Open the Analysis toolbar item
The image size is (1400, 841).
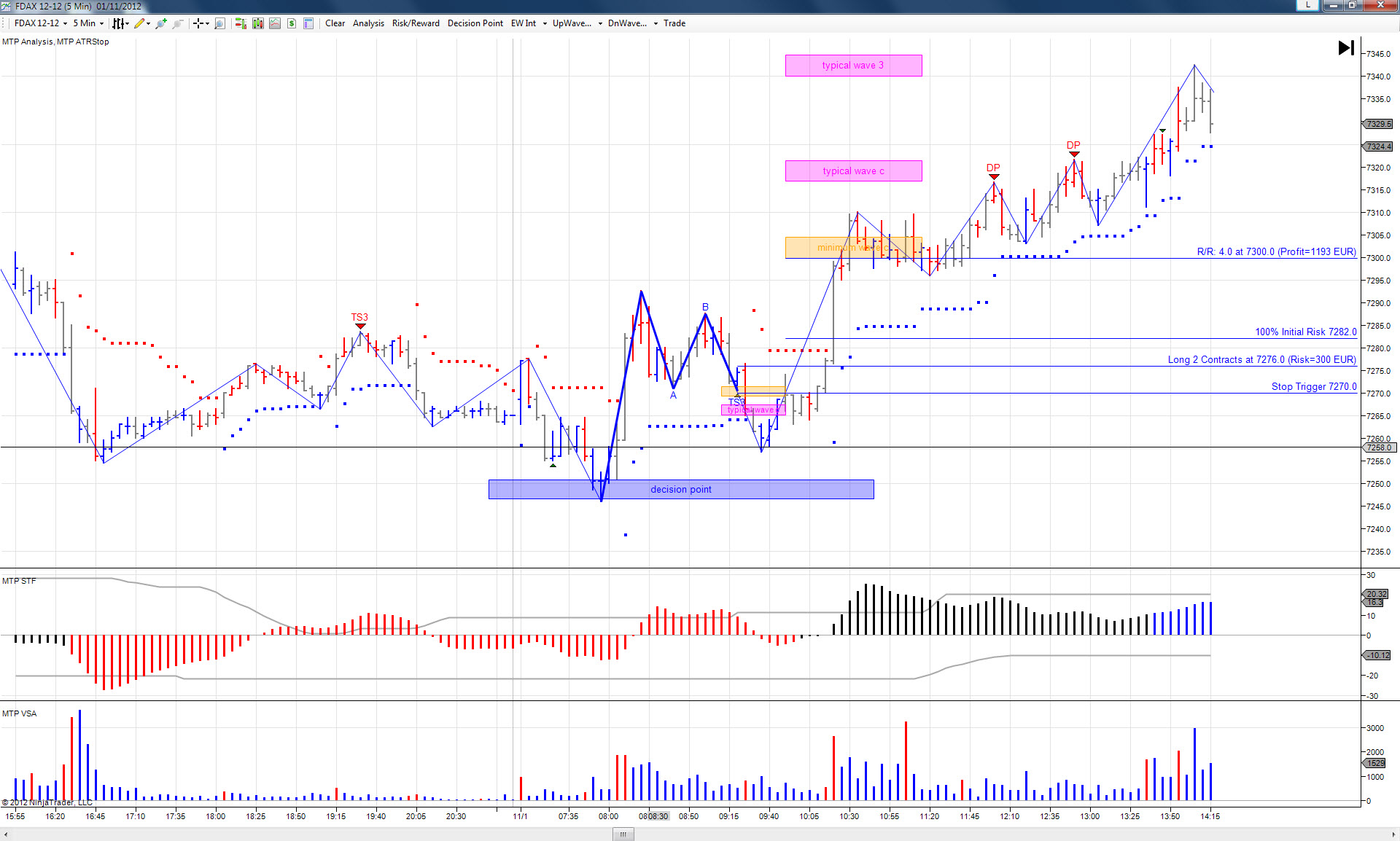point(368,23)
